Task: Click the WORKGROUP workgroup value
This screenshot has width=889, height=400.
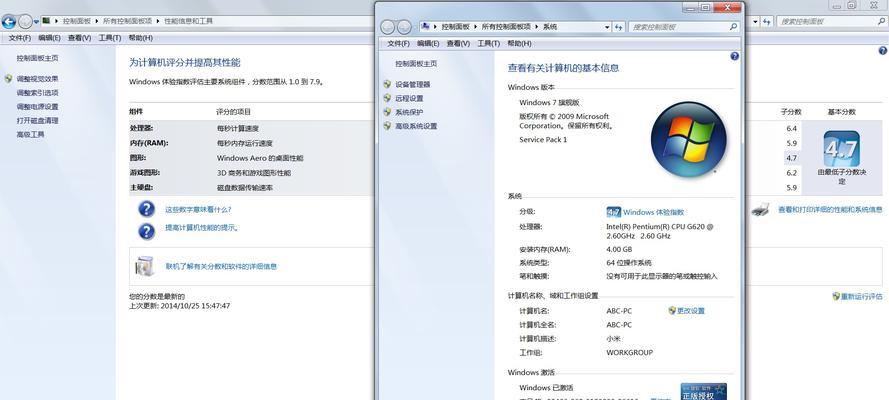Action: pos(629,352)
